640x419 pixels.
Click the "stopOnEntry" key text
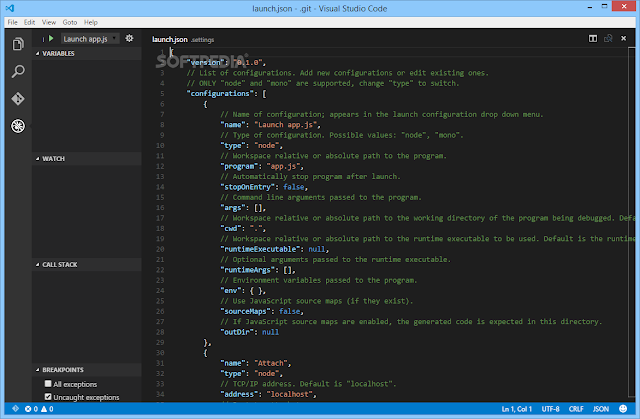coord(248,187)
